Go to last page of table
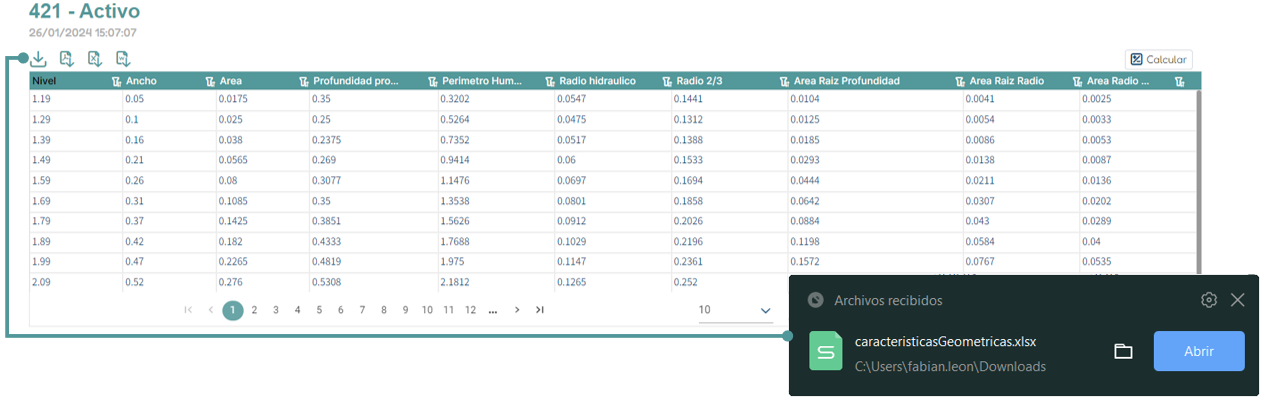 click(x=540, y=310)
